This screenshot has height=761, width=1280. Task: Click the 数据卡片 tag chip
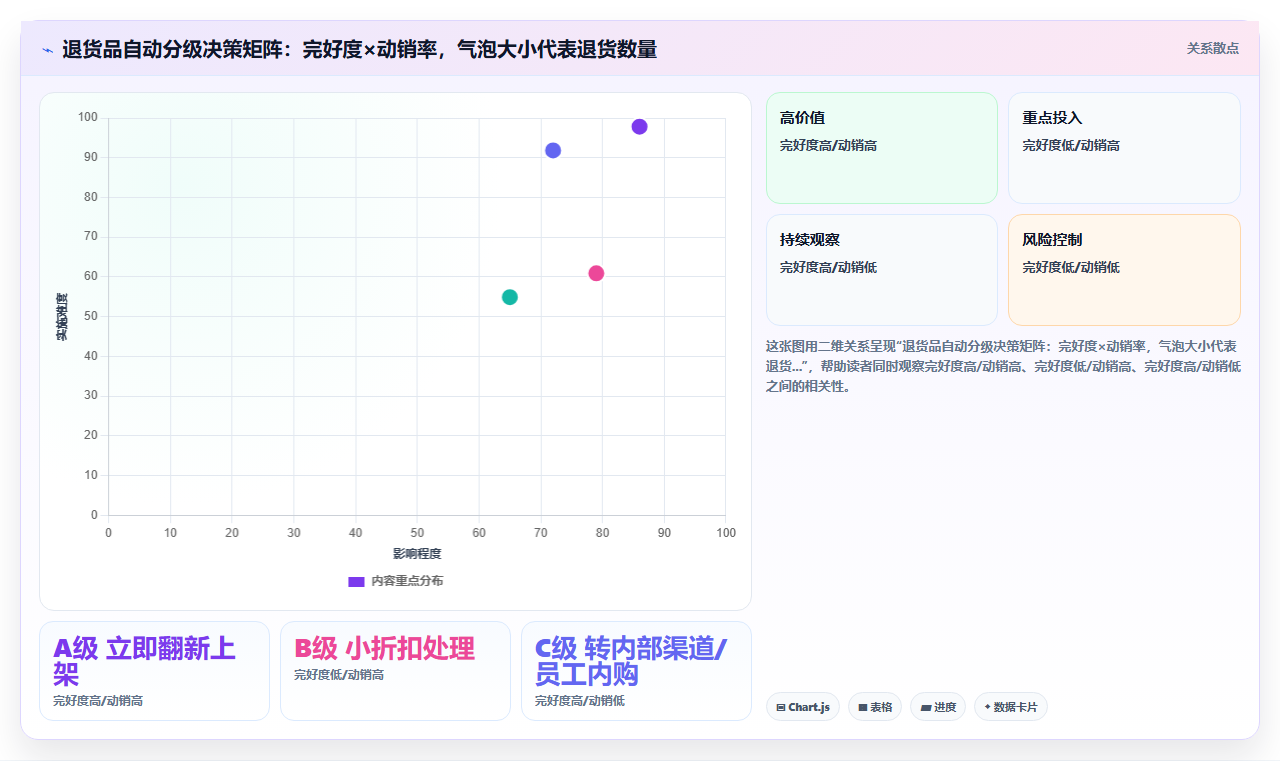click(1011, 707)
